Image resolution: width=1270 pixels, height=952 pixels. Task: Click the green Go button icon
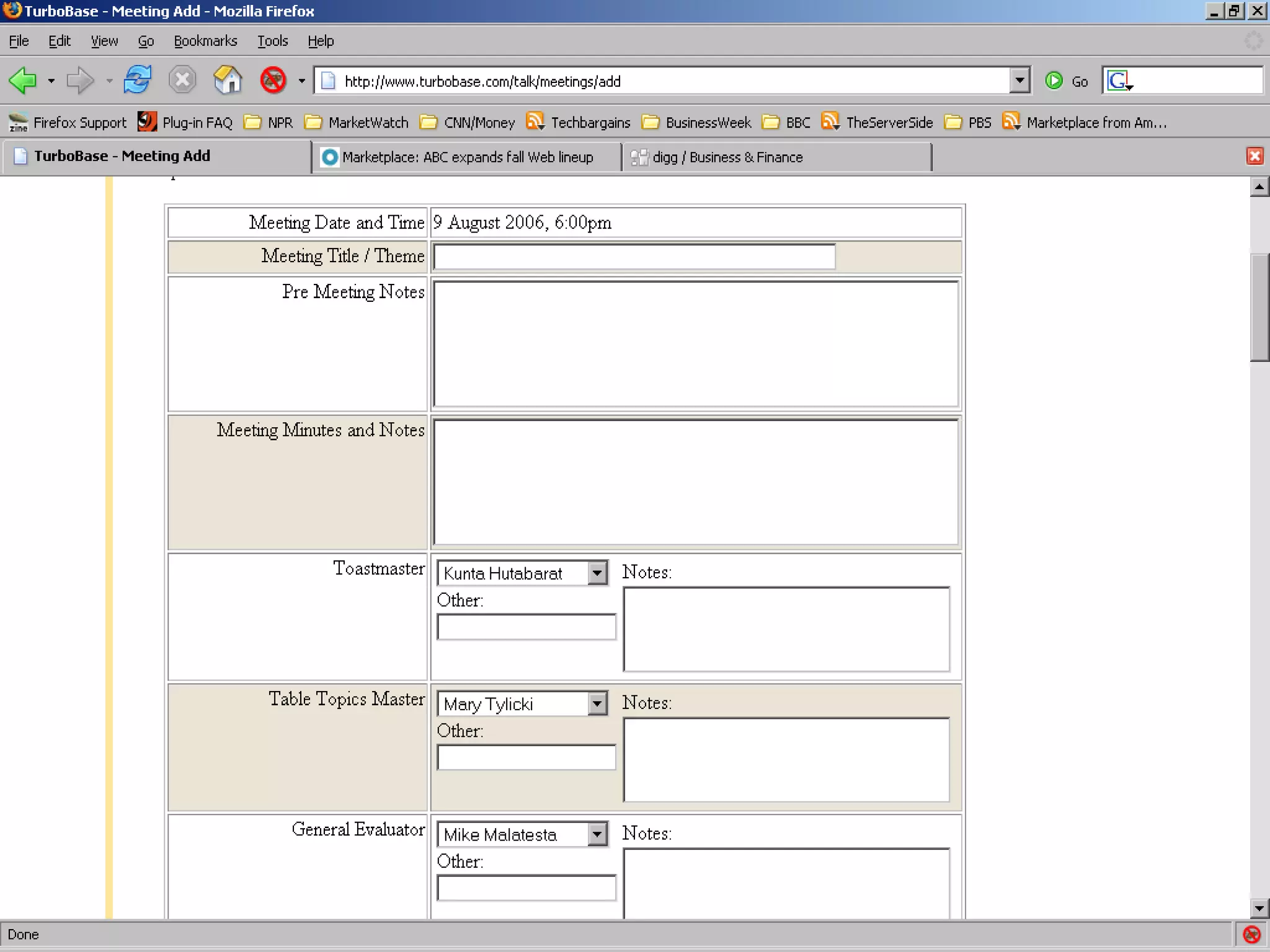[1054, 81]
